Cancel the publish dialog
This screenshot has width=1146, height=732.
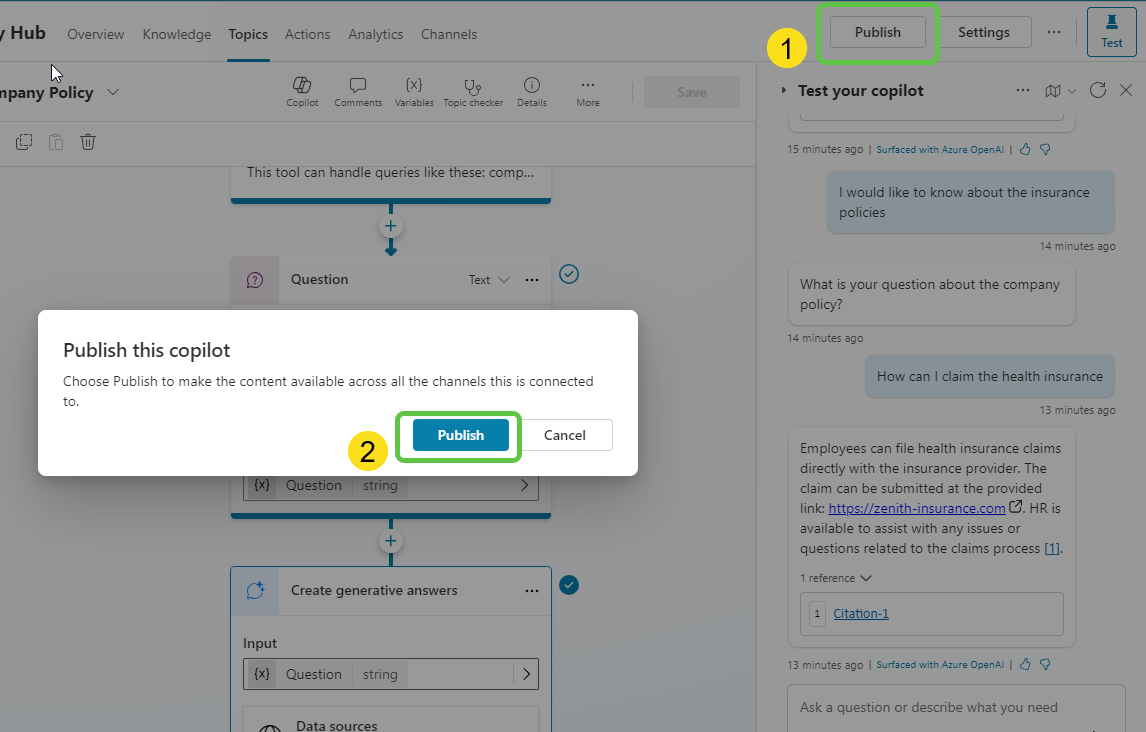coord(565,435)
